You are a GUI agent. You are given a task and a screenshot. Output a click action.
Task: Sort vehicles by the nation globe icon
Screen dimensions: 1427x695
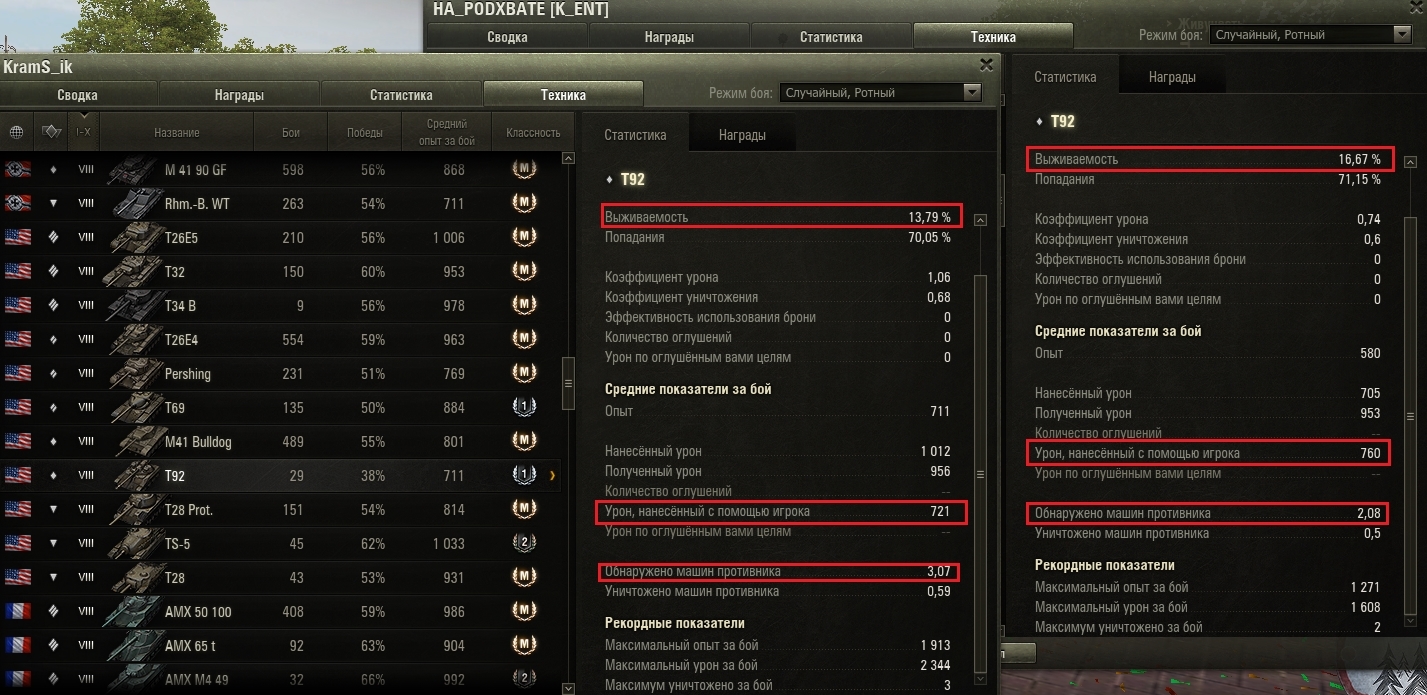[x=16, y=132]
